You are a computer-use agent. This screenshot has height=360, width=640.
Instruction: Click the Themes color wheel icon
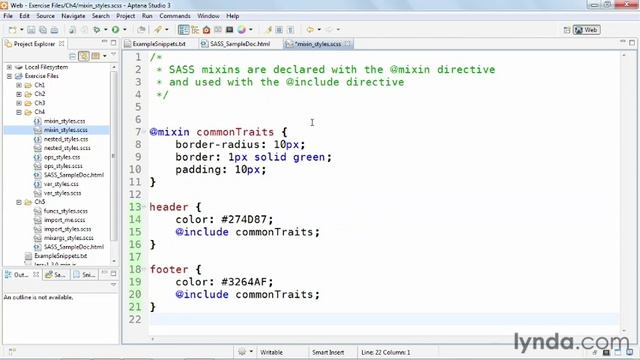pyautogui.click(x=242, y=29)
